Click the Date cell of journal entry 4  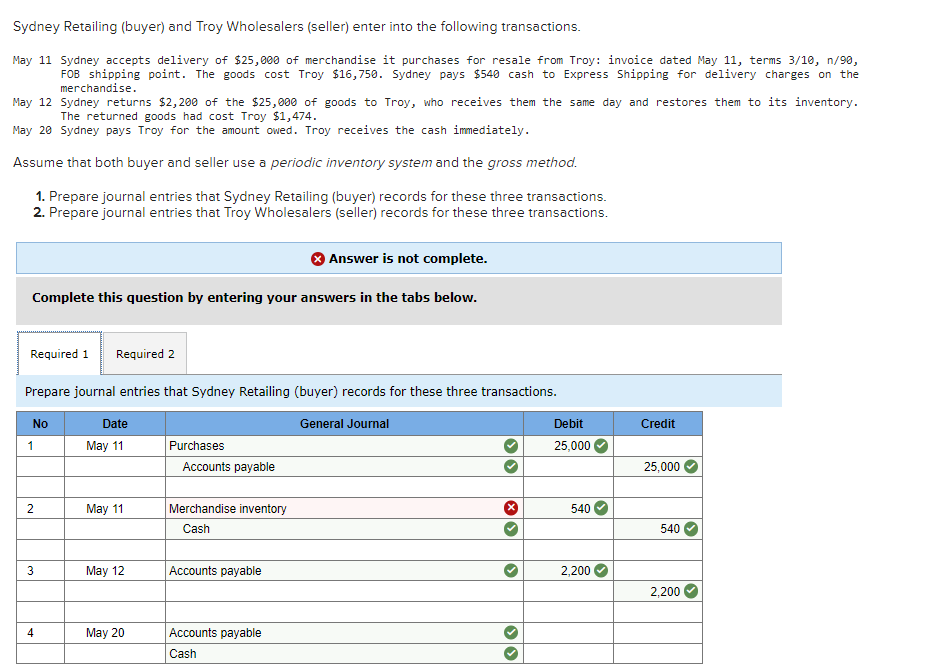(114, 632)
